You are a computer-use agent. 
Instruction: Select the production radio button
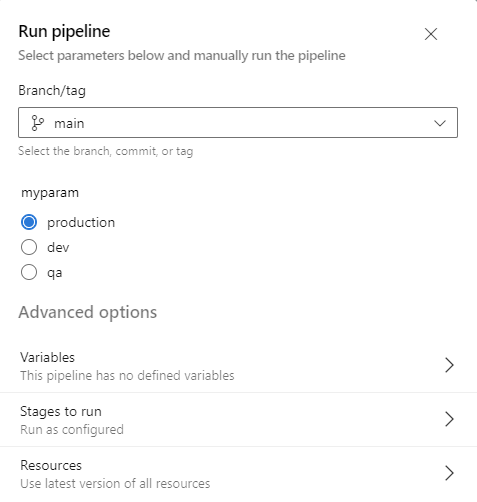(29, 222)
